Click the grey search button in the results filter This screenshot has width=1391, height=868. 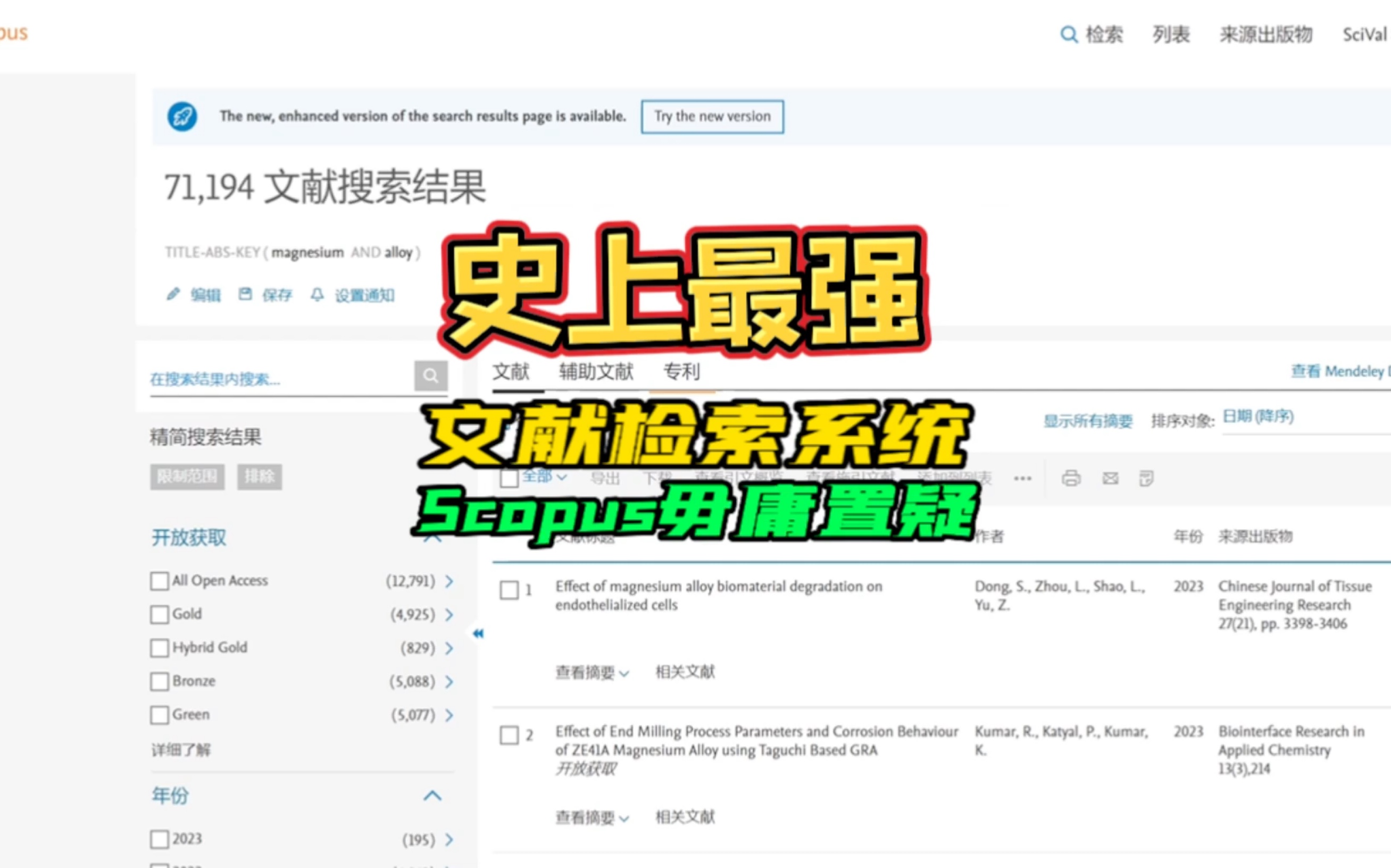430,376
